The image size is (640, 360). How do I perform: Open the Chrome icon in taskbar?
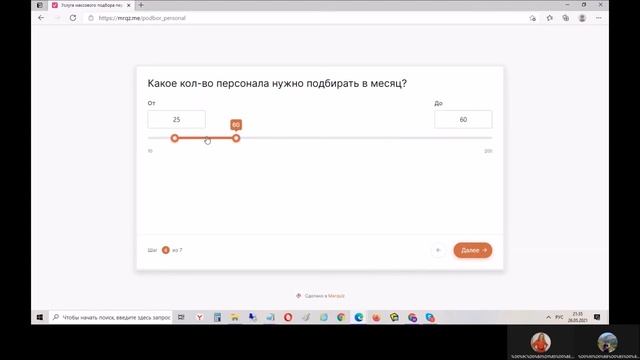[341, 317]
